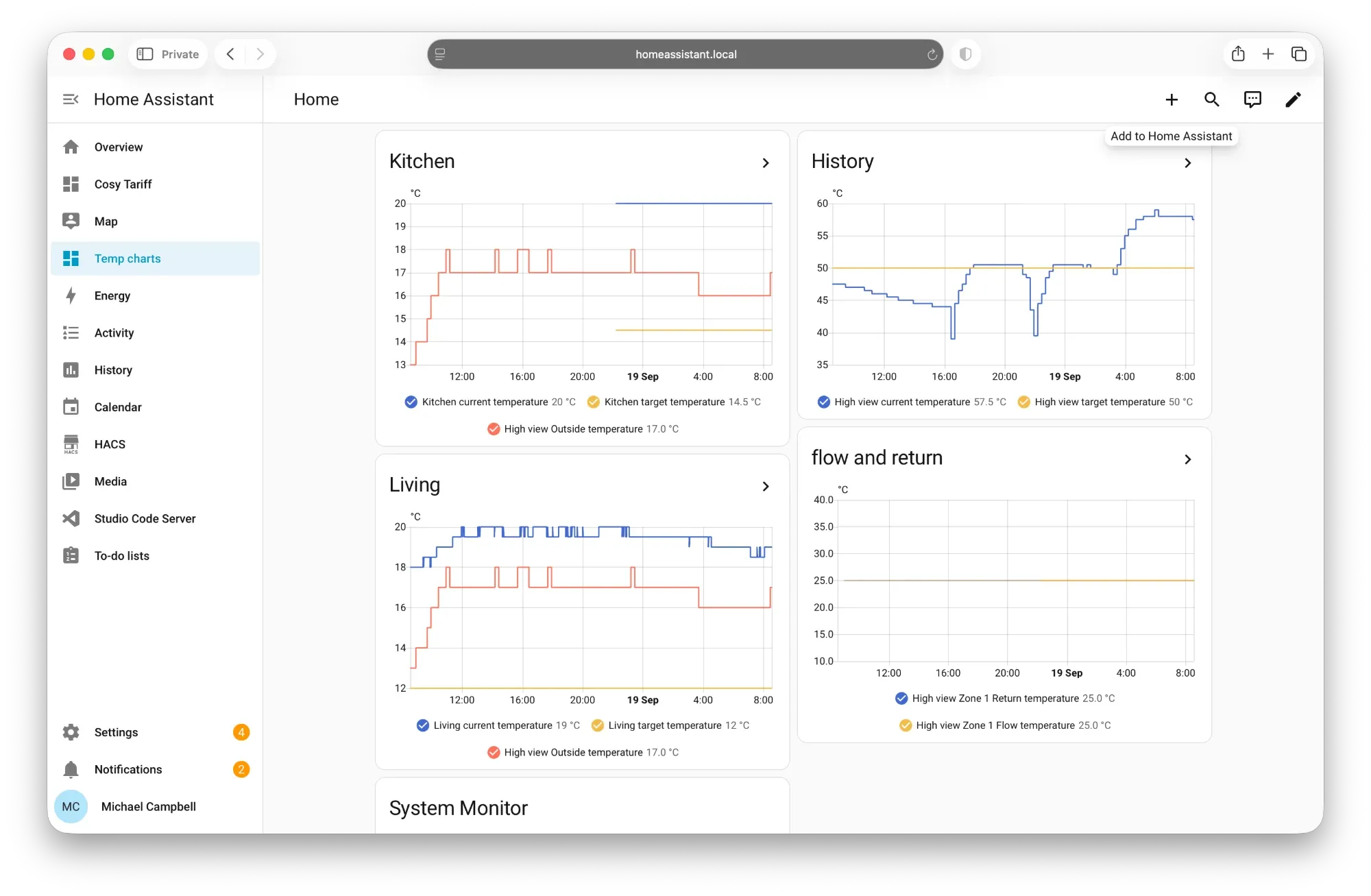Reload the page with the refresh icon

click(932, 55)
